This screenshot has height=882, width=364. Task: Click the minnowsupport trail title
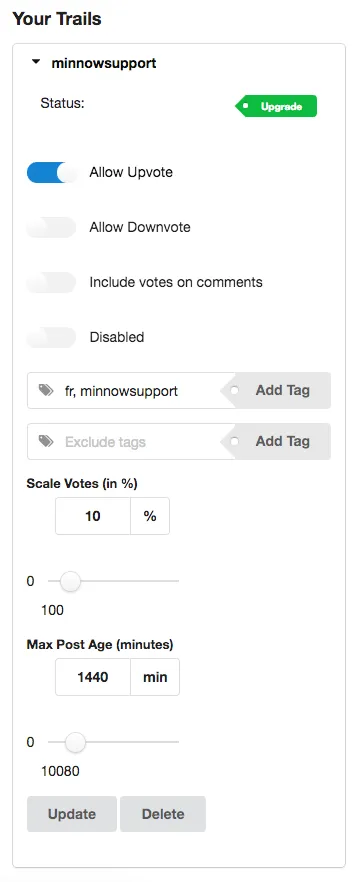[104, 63]
